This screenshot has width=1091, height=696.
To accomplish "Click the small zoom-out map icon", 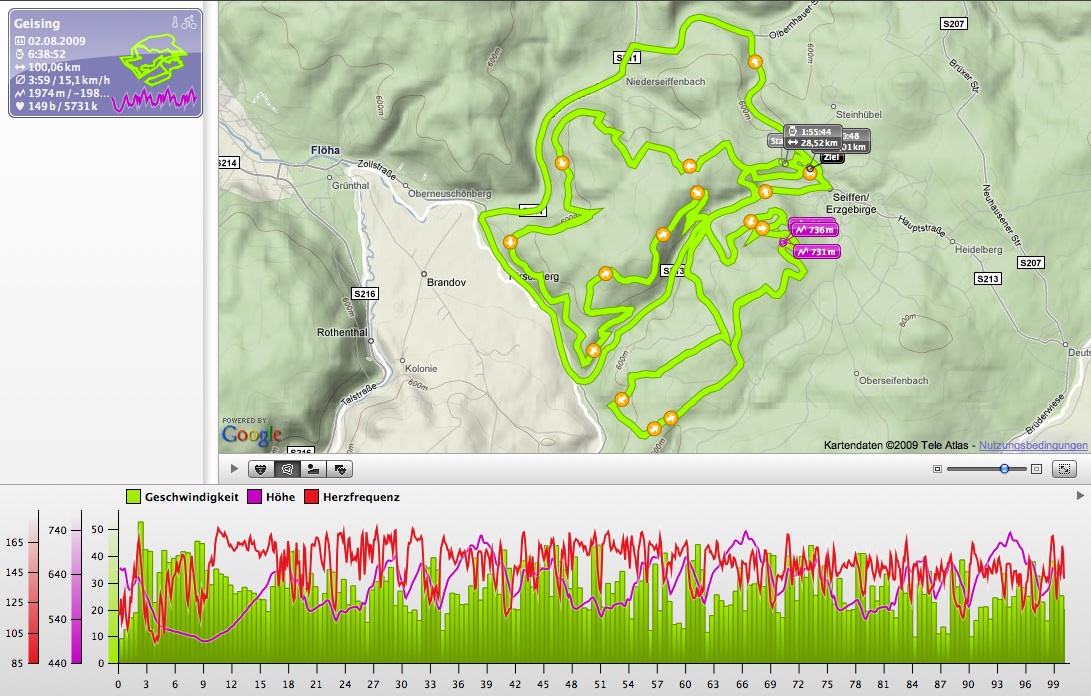I will tap(937, 469).
